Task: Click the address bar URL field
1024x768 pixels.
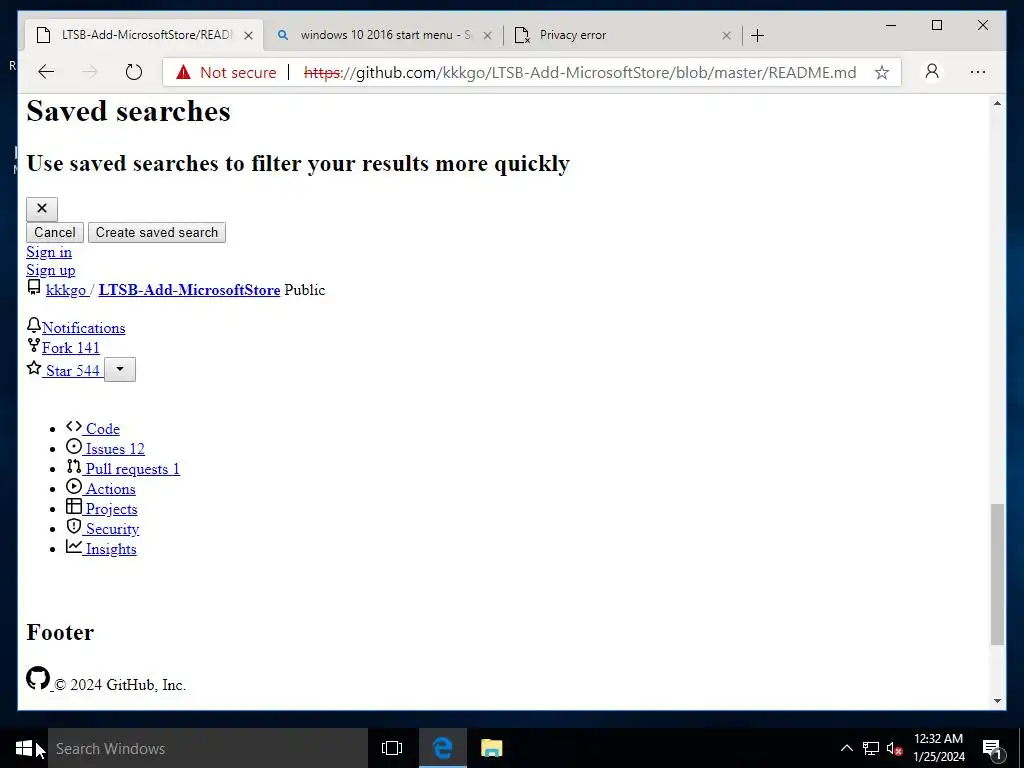Action: (x=532, y=72)
